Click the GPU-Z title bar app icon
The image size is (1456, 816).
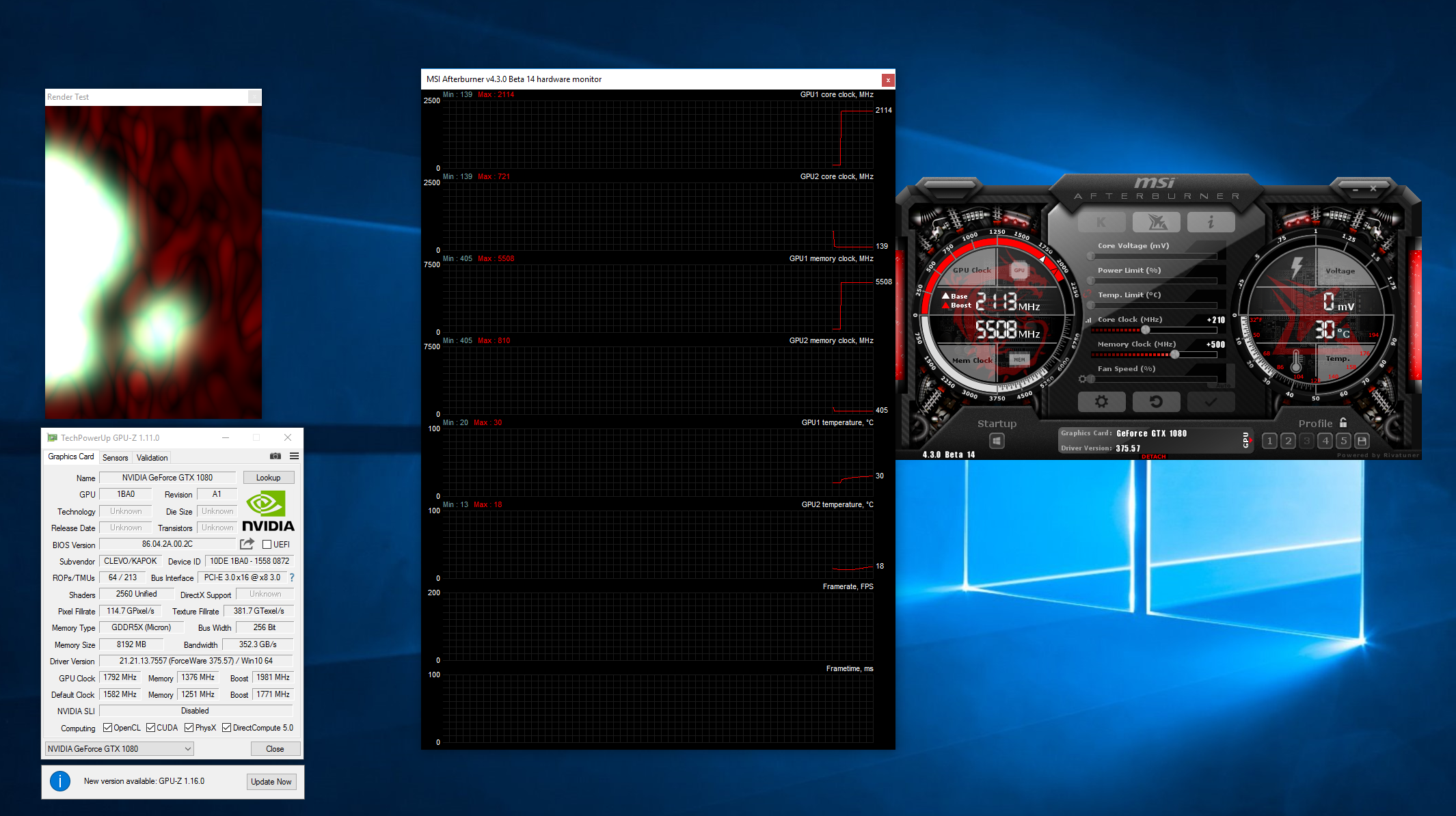pyautogui.click(x=52, y=438)
